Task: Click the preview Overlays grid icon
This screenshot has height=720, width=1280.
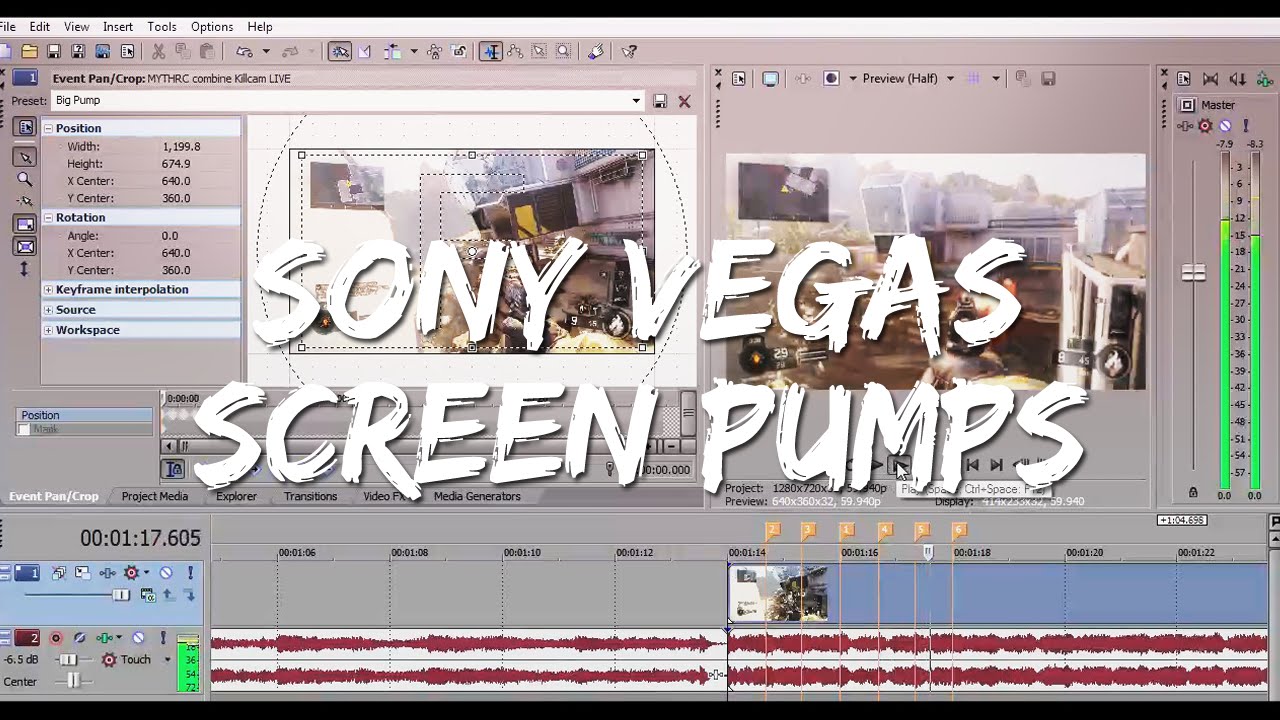Action: [973, 79]
